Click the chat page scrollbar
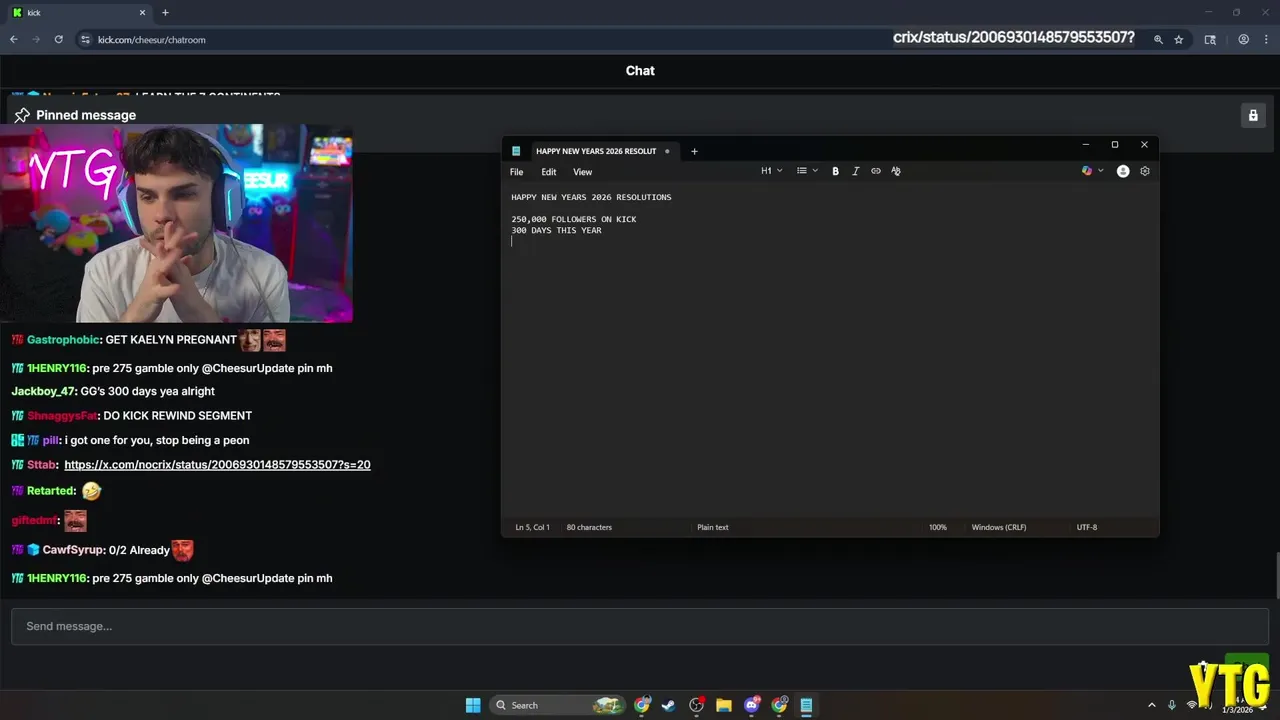The width and height of the screenshot is (1280, 720). pos(1276,576)
